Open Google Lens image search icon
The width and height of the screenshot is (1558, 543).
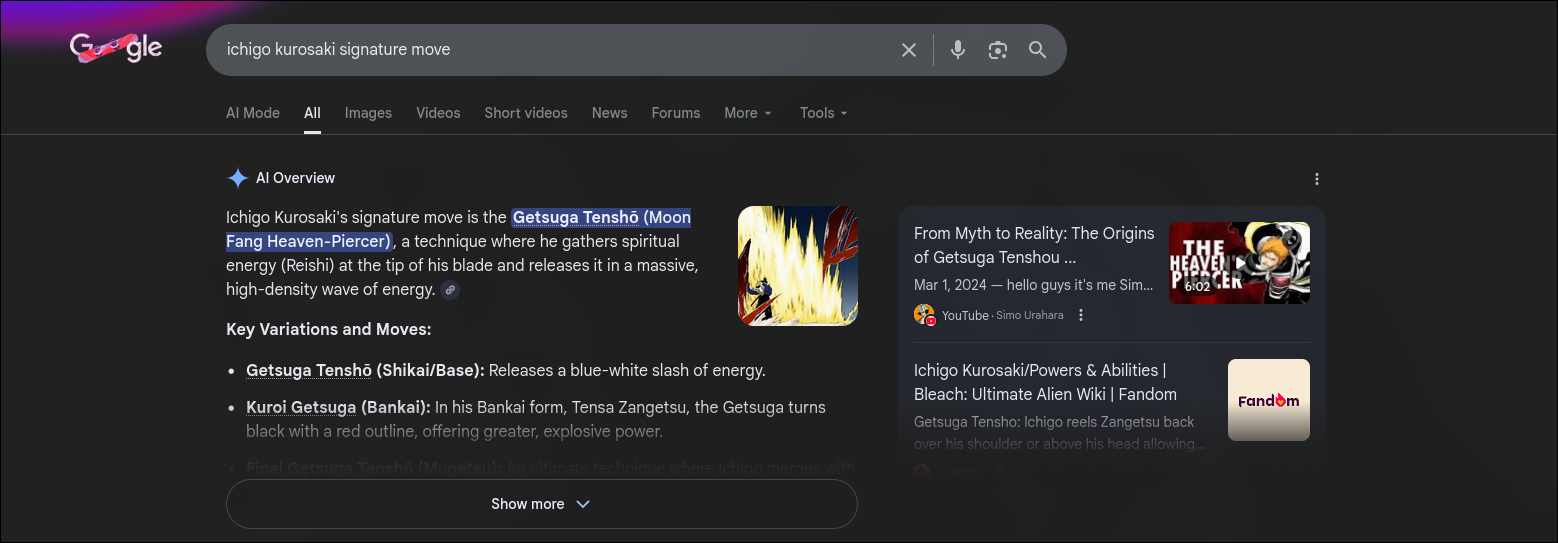[x=997, y=50]
